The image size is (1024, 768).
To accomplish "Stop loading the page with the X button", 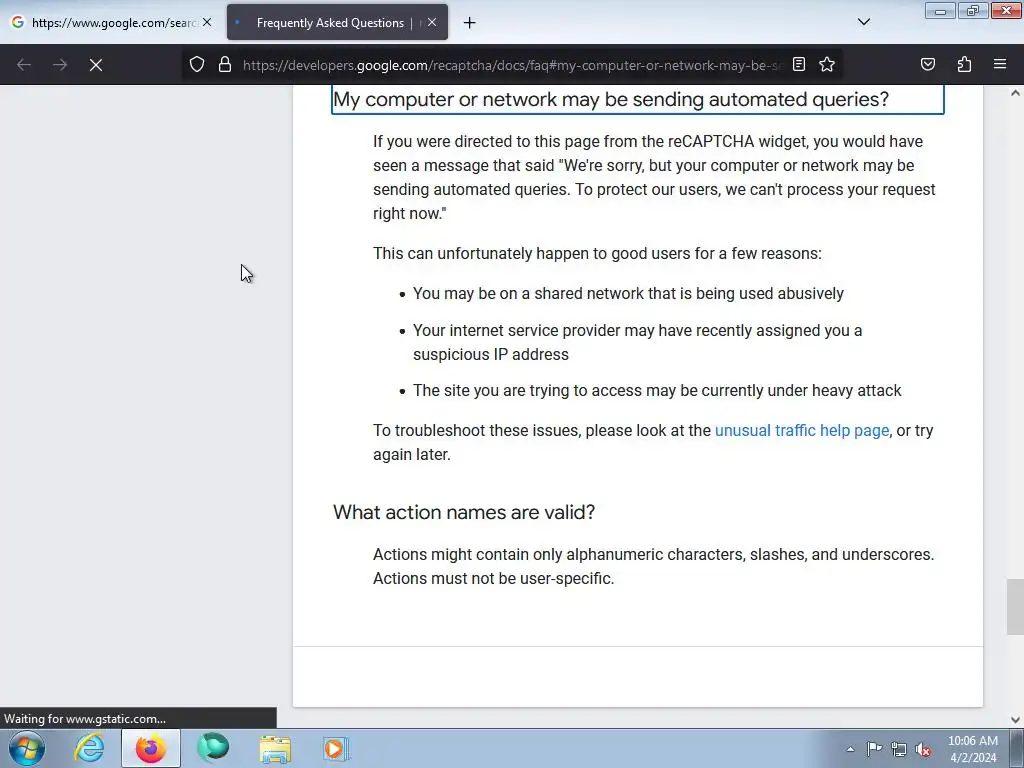I will [95, 65].
